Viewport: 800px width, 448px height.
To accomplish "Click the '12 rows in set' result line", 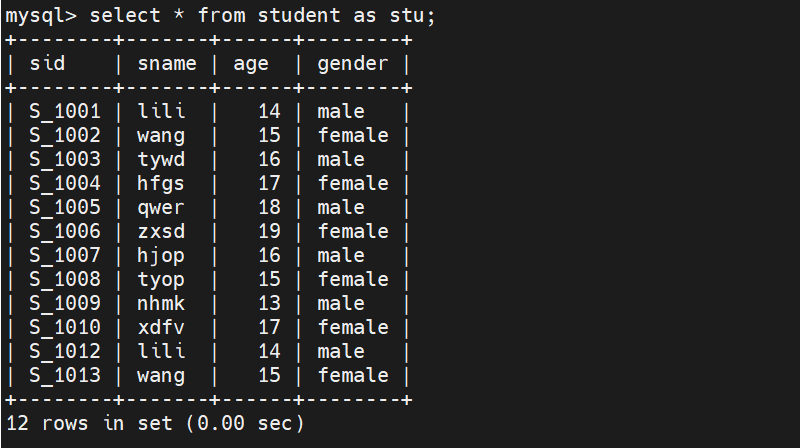I will tap(155, 424).
